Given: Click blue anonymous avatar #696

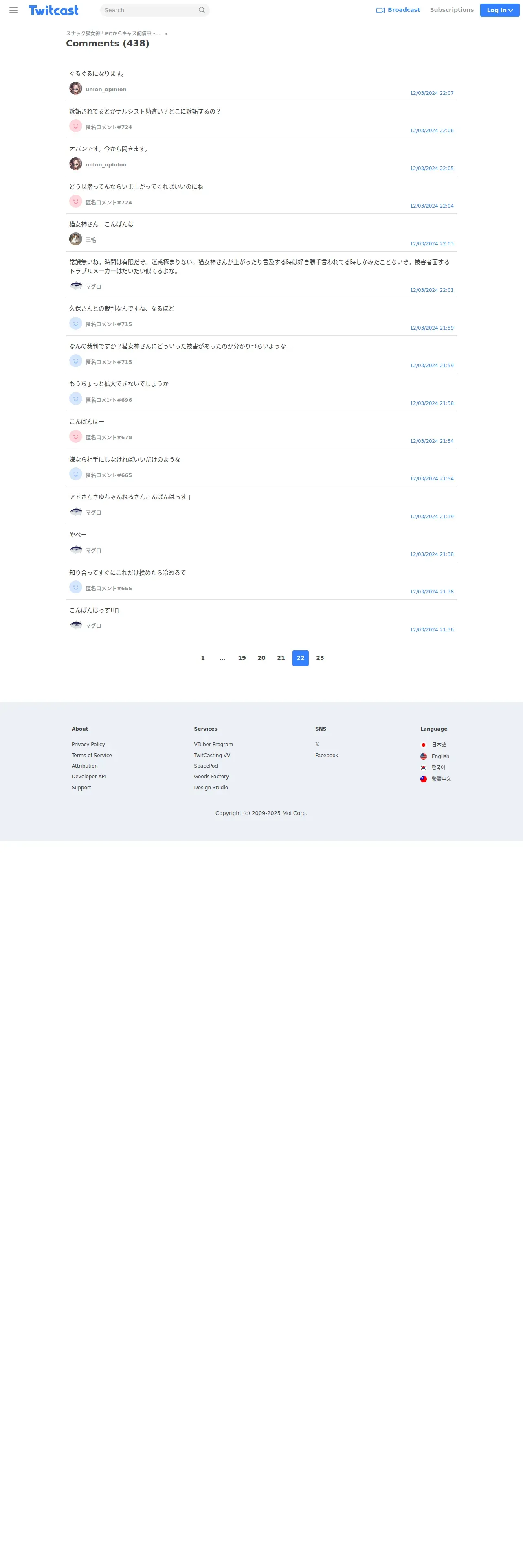Looking at the screenshot, I should pos(75,399).
